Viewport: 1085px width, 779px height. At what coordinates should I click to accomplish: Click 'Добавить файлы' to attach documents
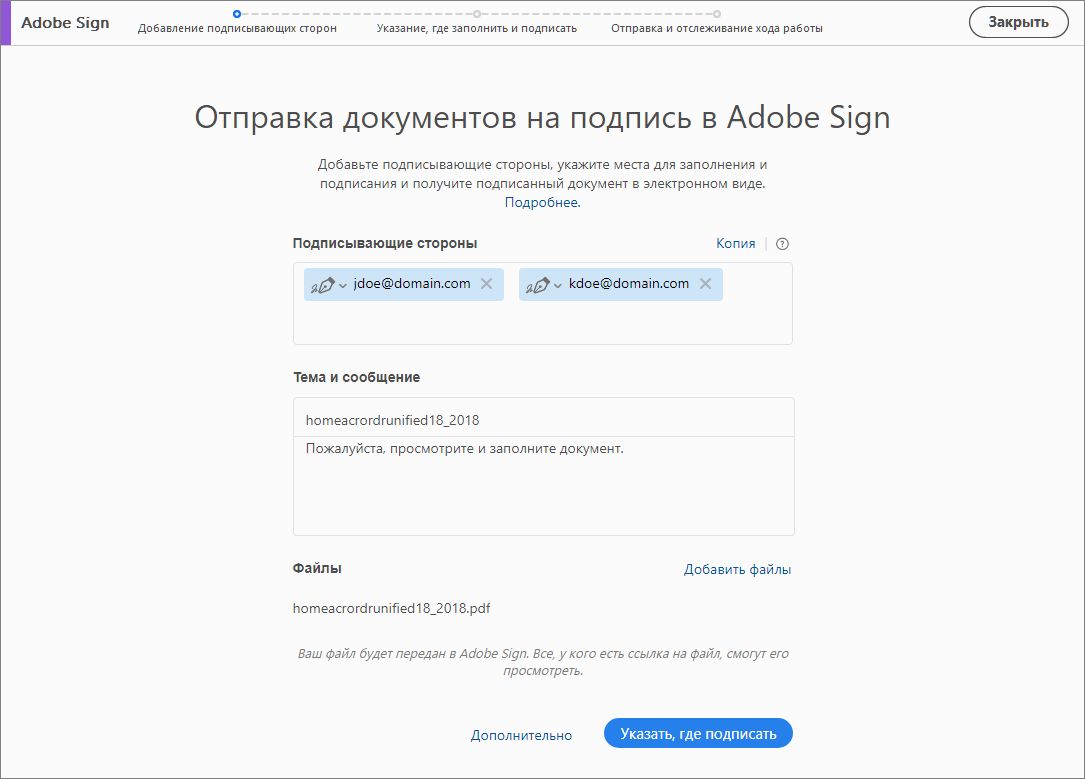(x=736, y=568)
